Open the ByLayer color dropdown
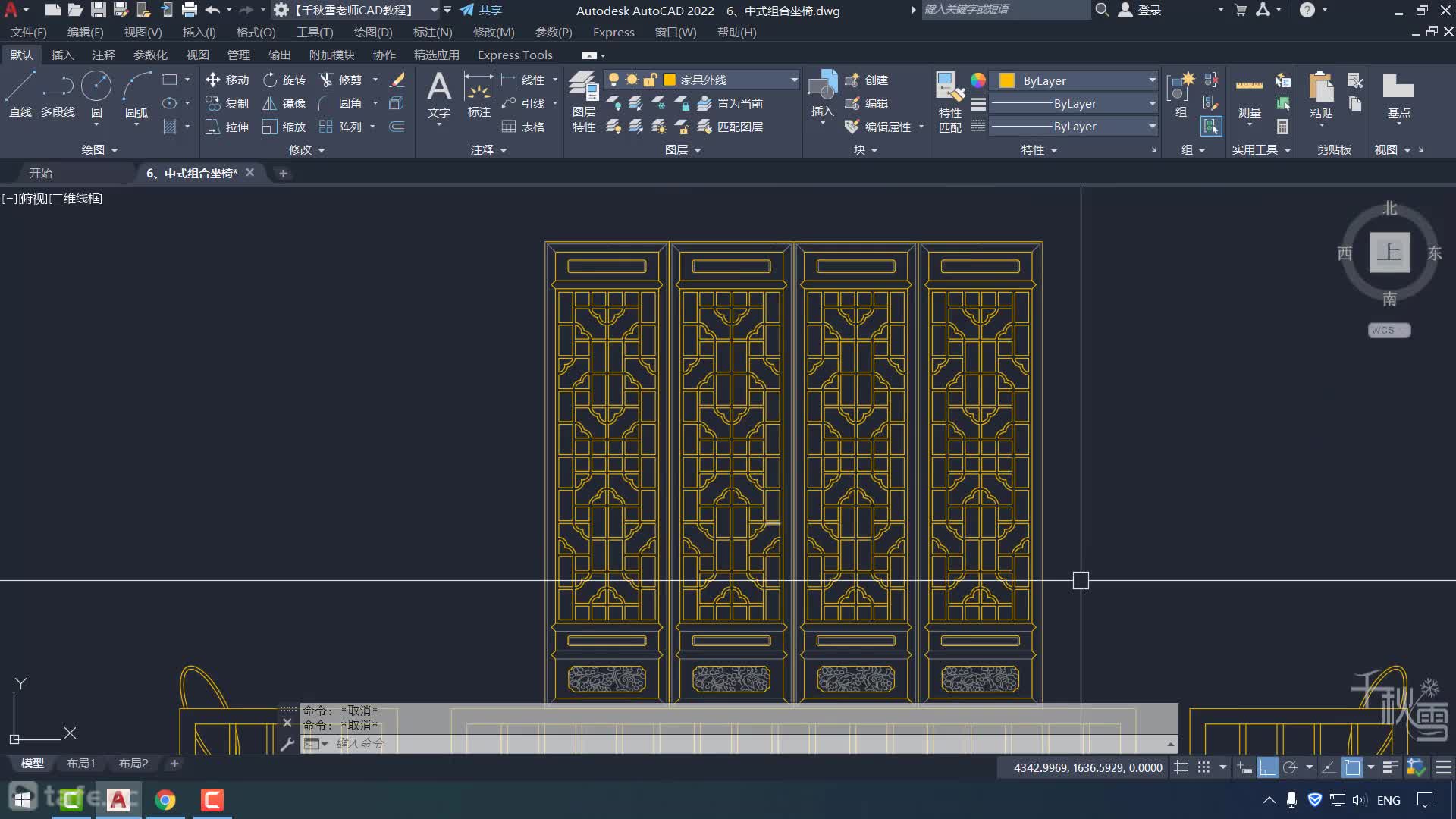The width and height of the screenshot is (1456, 819). click(x=1075, y=80)
